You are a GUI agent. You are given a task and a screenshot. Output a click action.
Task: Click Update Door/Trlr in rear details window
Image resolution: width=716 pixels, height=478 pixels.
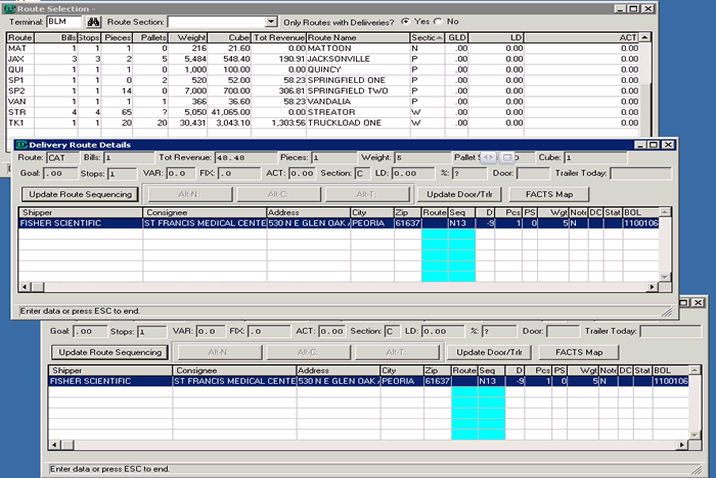tap(489, 352)
